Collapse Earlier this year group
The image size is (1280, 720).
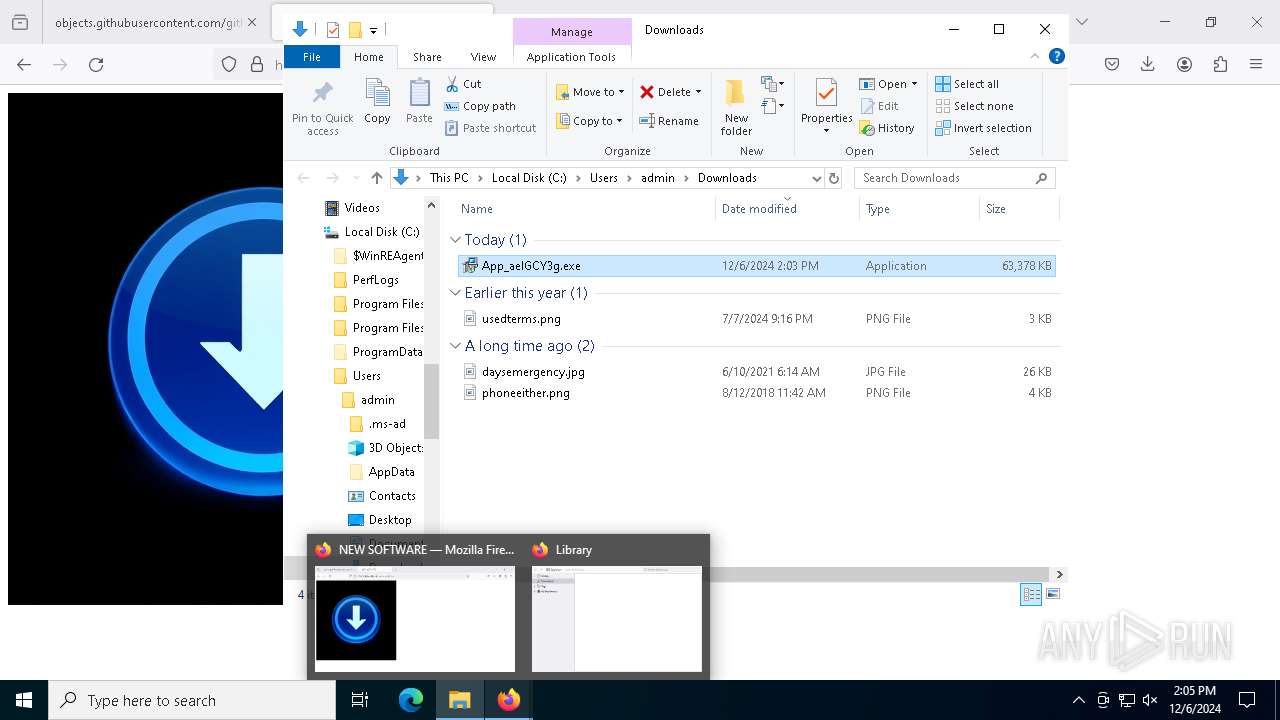point(456,293)
